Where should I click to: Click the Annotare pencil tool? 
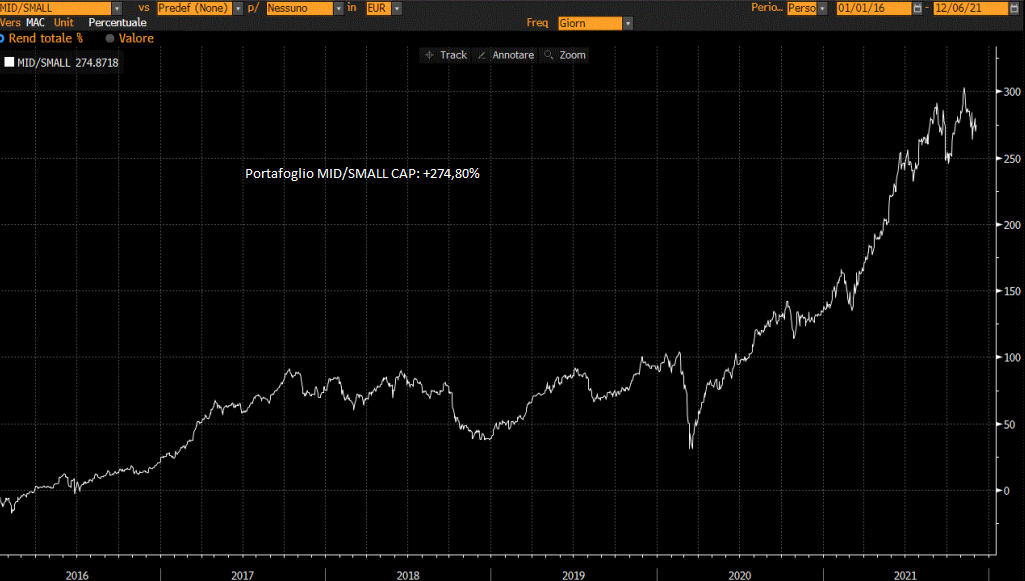[507, 55]
